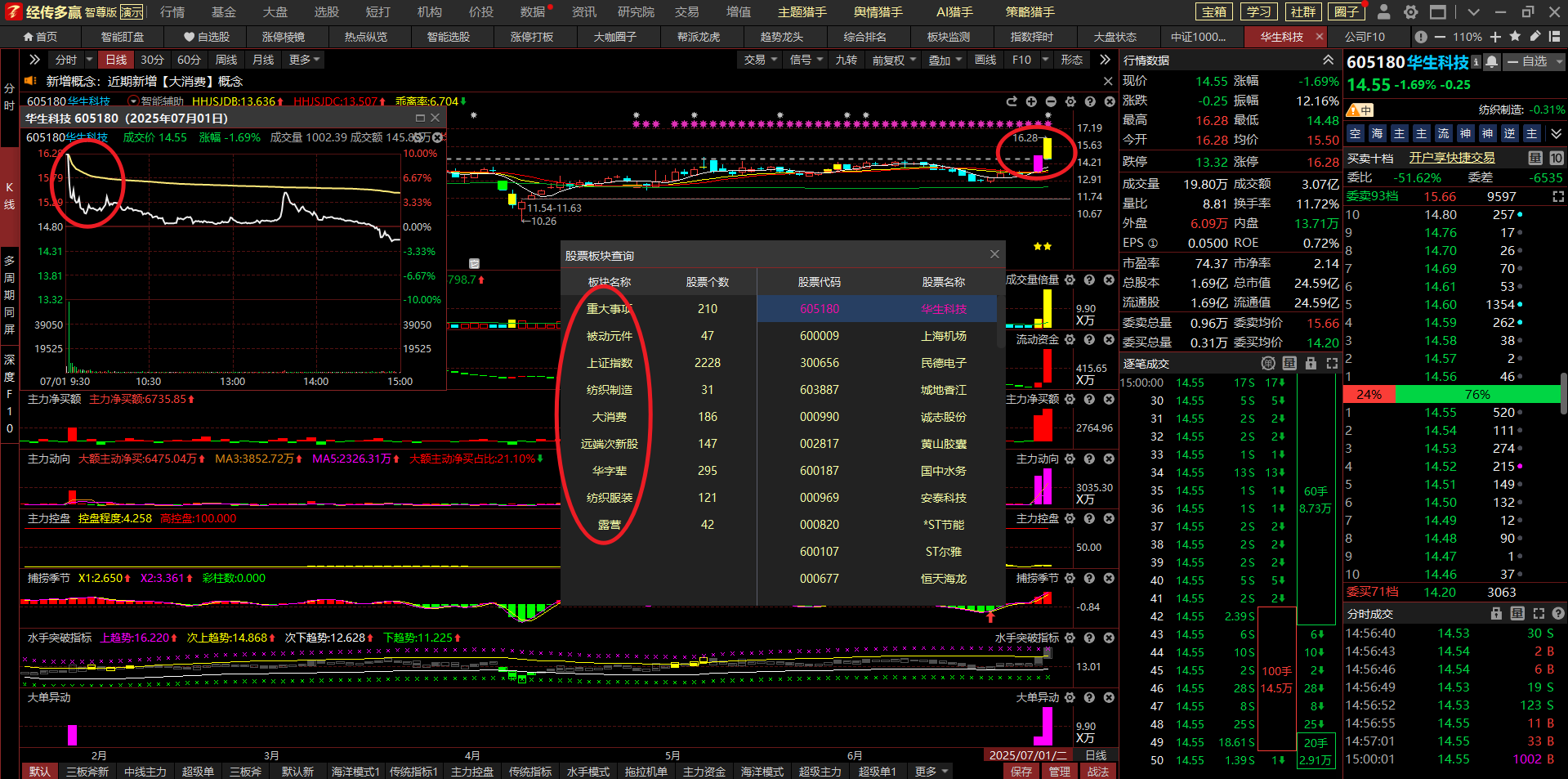Image resolution: width=1568 pixels, height=779 pixels.
Task: Click the info 'i' icon beside 华生科技 title
Action: (1476, 62)
